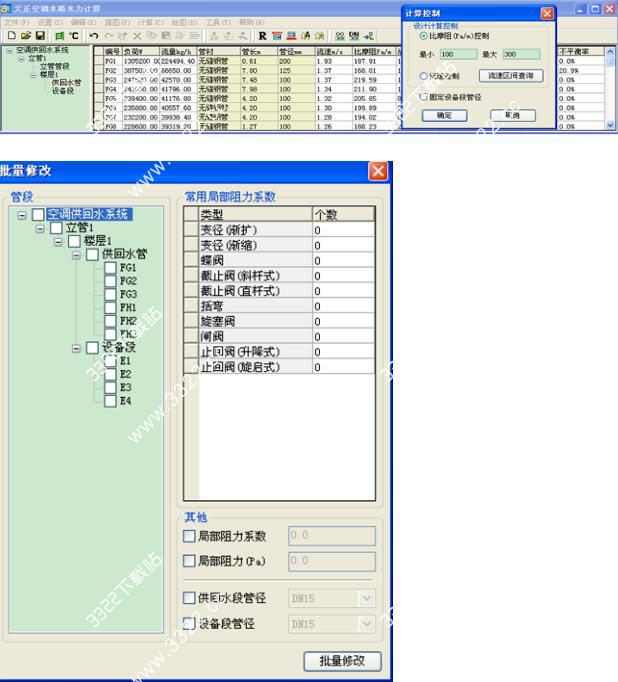This screenshot has width=618, height=682.
Task: Collapse the 设备段 node in 批量修改
Action: point(76,348)
